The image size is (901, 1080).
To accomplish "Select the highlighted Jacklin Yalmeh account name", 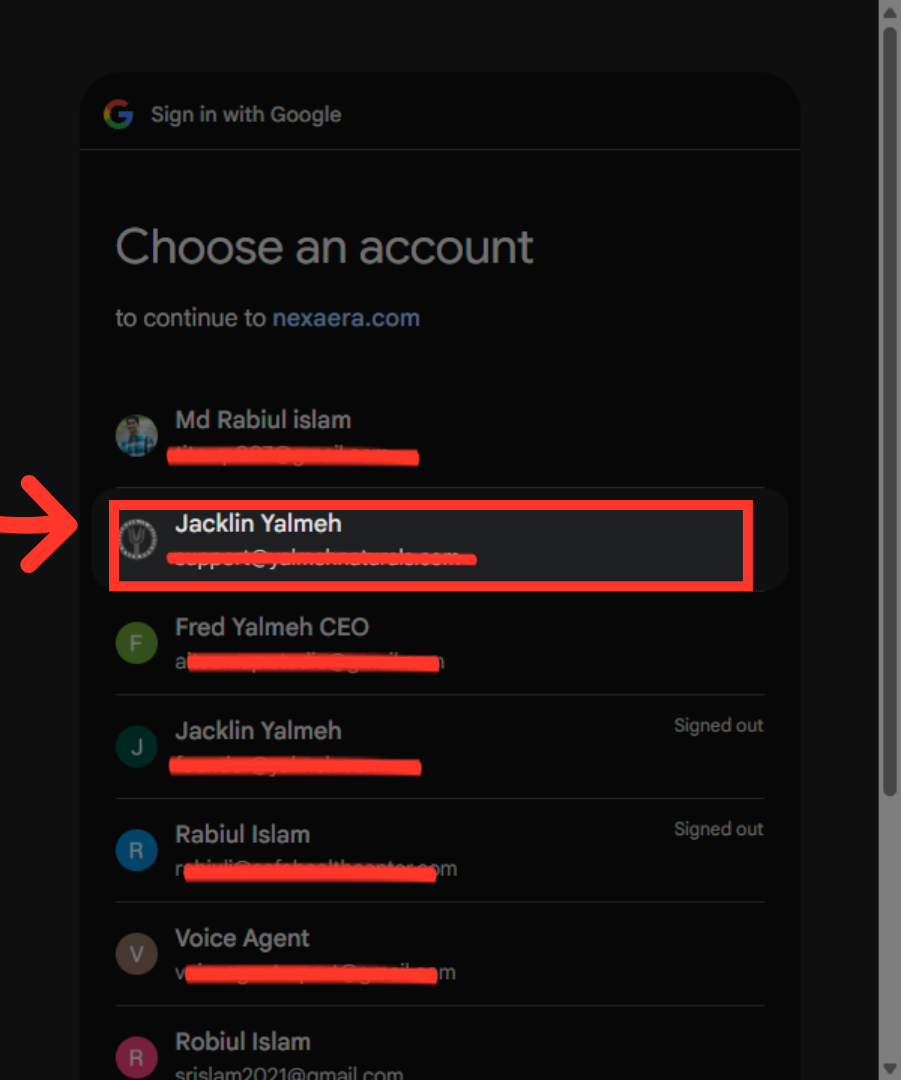I will point(258,523).
